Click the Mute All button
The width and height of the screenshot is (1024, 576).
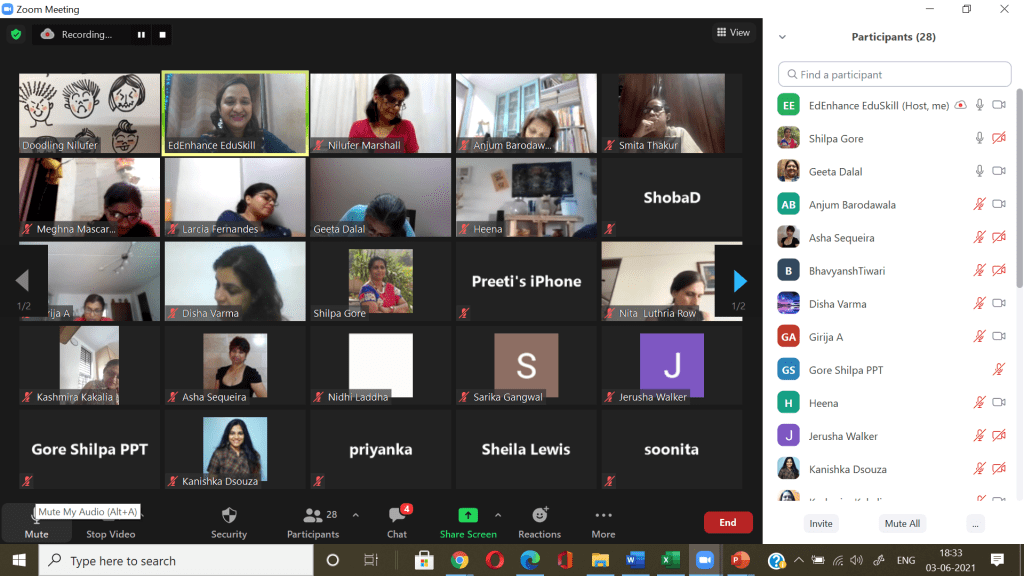[x=902, y=523]
